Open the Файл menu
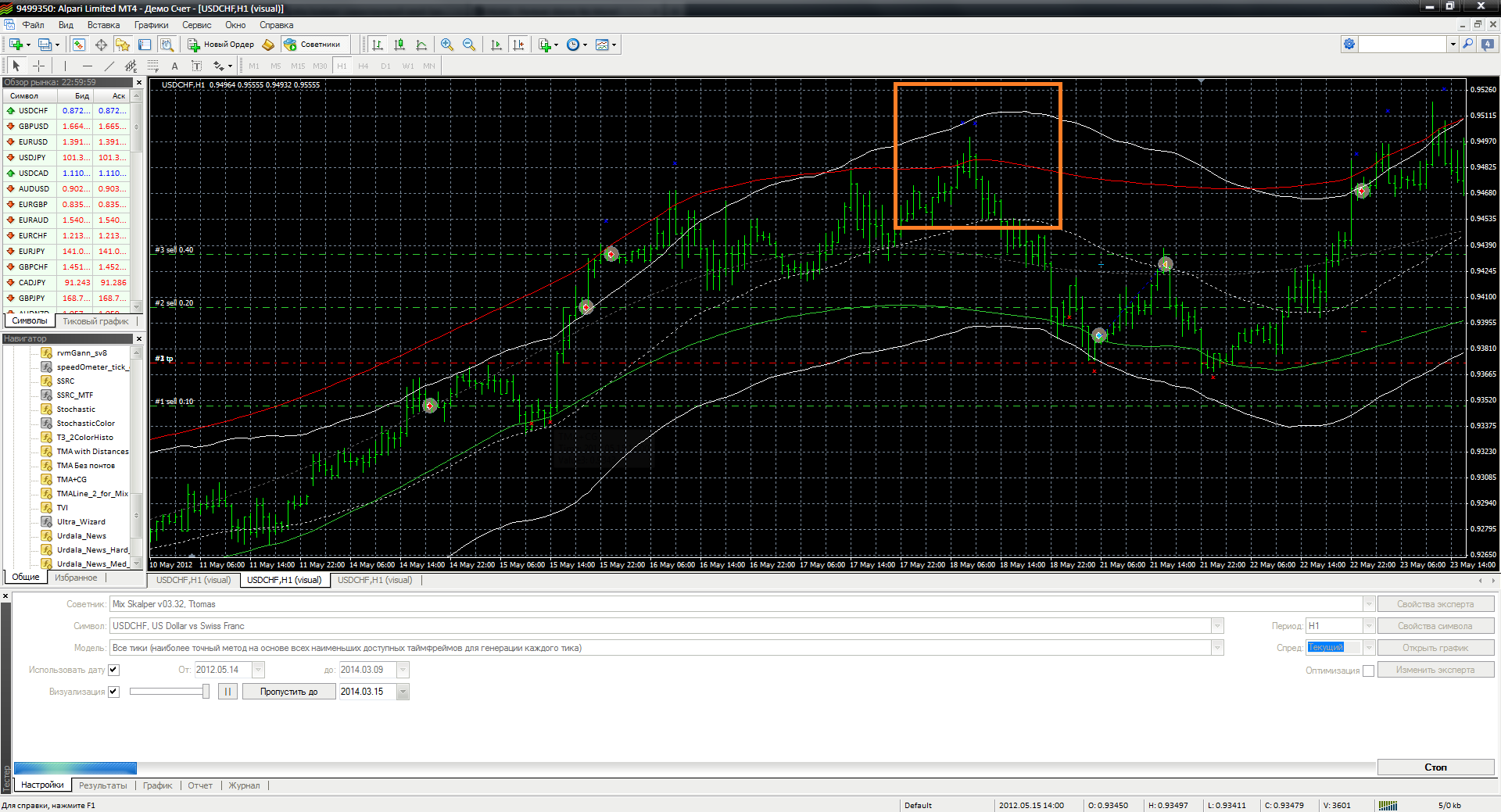Image resolution: width=1501 pixels, height=812 pixels. (33, 25)
